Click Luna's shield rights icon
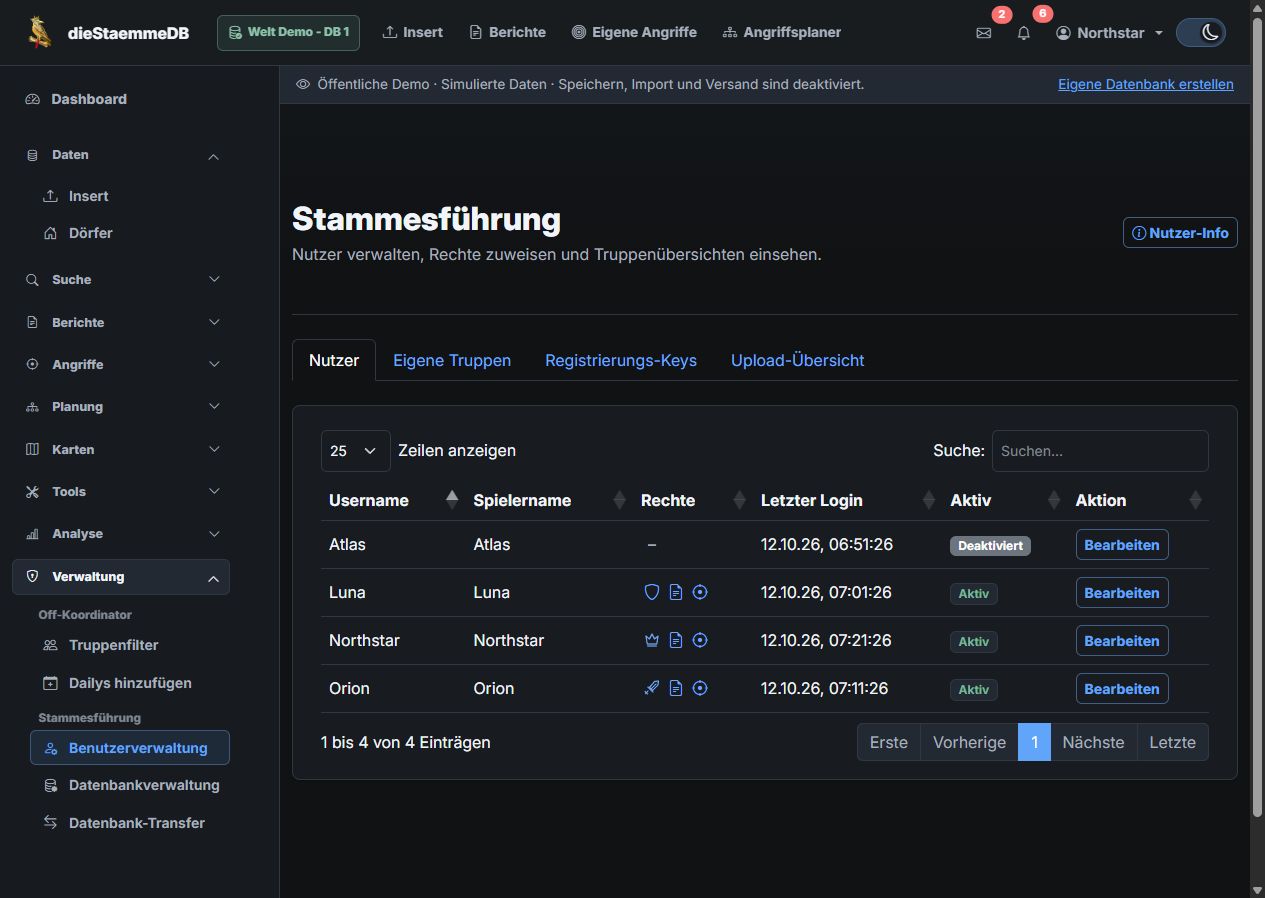 652,592
